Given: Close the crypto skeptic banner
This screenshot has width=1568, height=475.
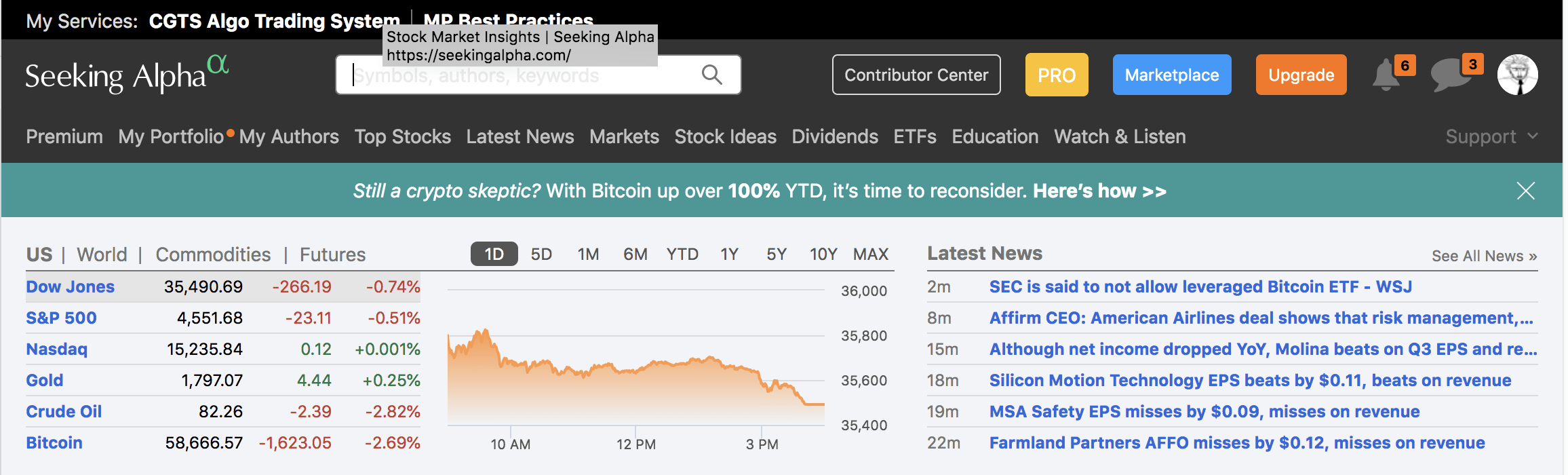Looking at the screenshot, I should point(1525,191).
